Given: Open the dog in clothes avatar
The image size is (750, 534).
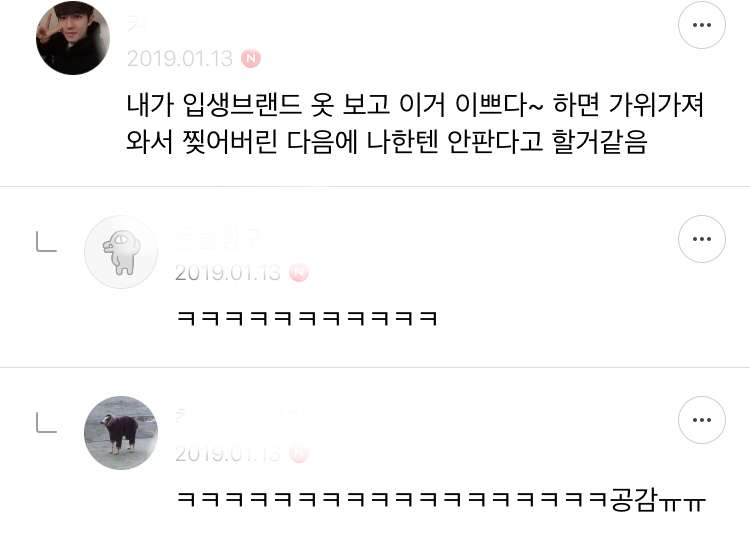Looking at the screenshot, I should coord(121,433).
